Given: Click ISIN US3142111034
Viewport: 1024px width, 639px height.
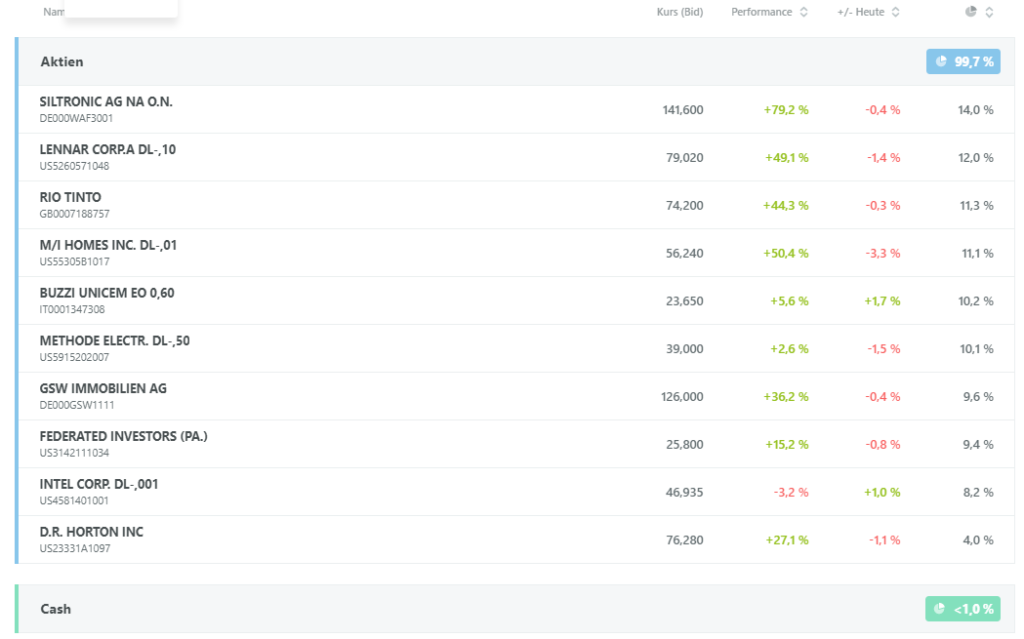Looking at the screenshot, I should [x=74, y=453].
